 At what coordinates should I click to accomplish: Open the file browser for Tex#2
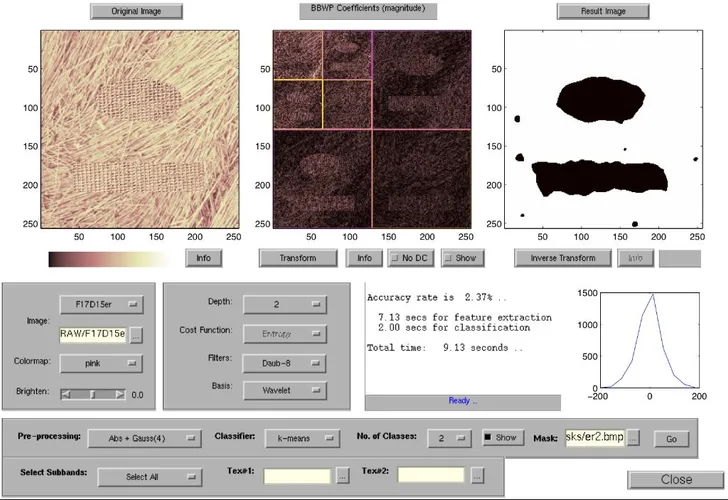coord(478,476)
